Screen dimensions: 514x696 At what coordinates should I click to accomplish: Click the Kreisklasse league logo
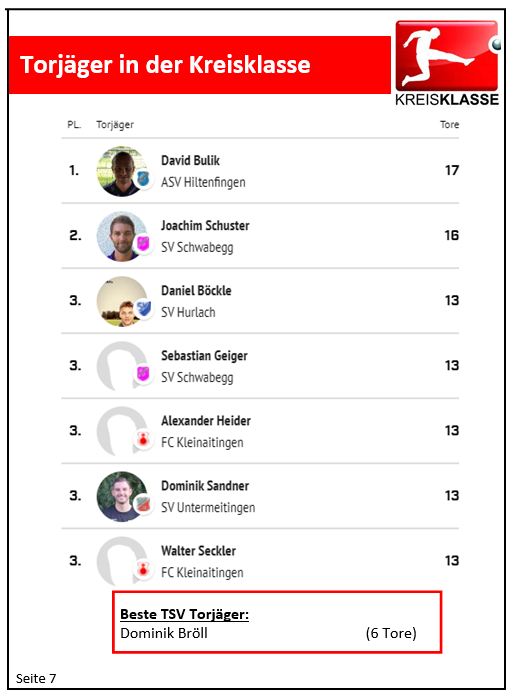447,63
